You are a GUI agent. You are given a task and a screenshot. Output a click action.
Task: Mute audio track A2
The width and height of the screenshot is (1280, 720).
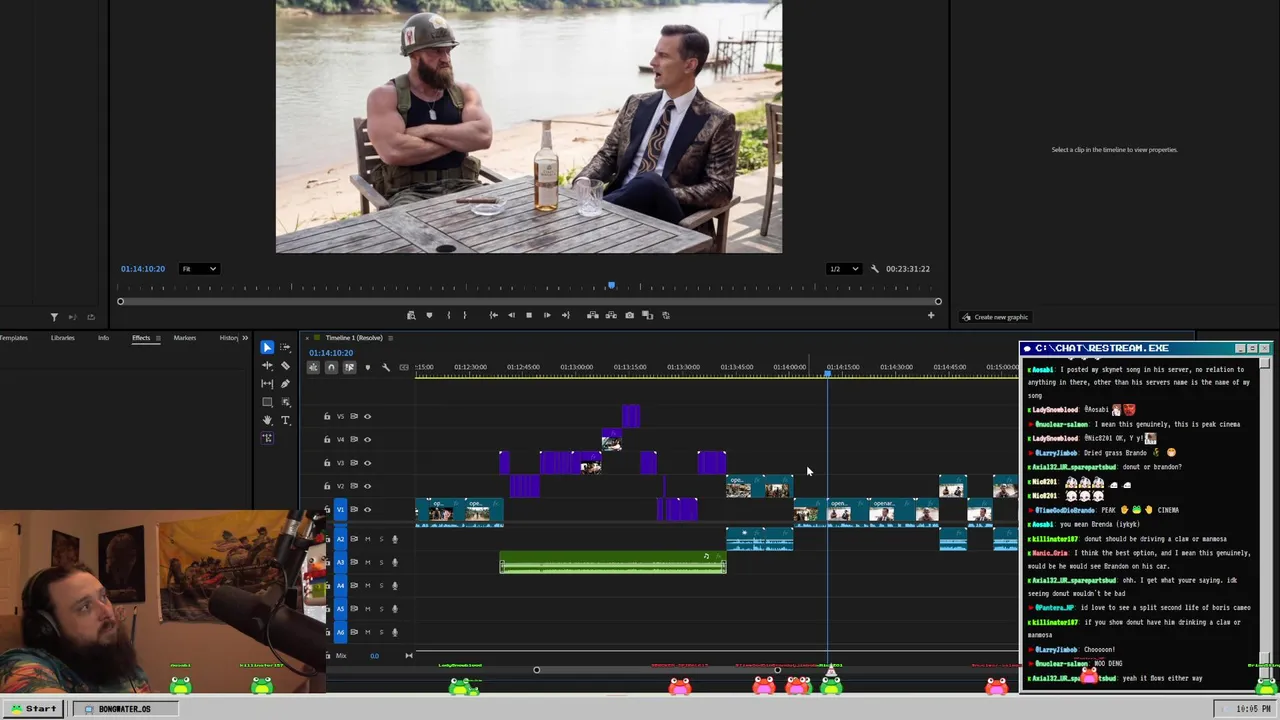[367, 539]
